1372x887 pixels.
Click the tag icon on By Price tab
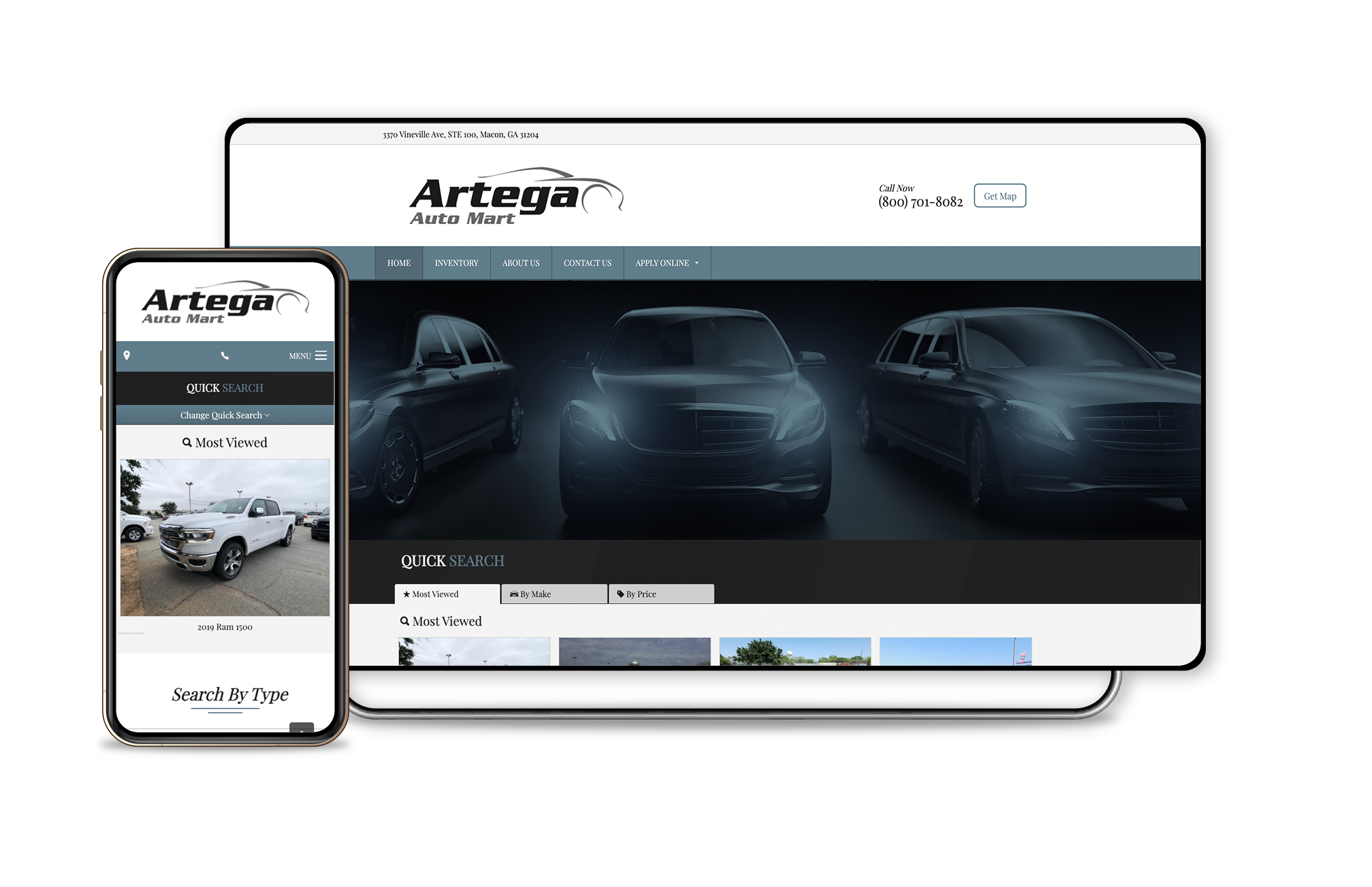click(620, 594)
